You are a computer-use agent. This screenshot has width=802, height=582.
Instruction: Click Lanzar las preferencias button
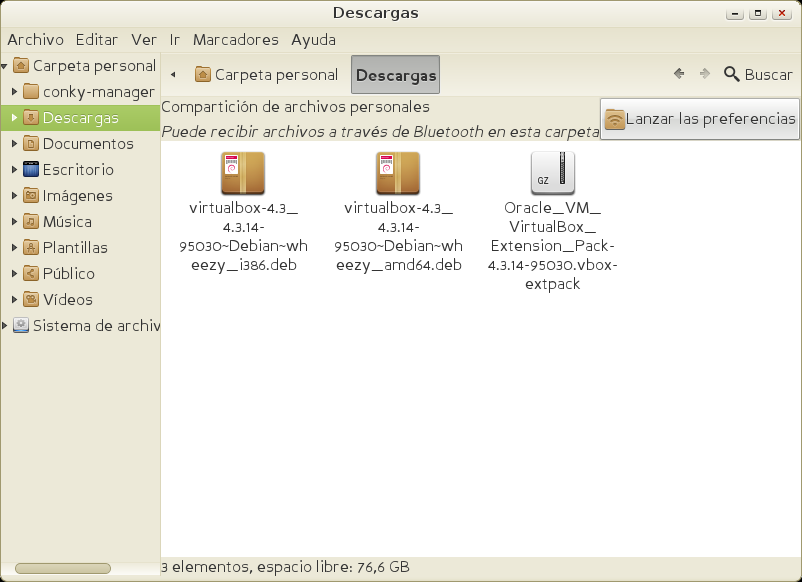point(700,119)
